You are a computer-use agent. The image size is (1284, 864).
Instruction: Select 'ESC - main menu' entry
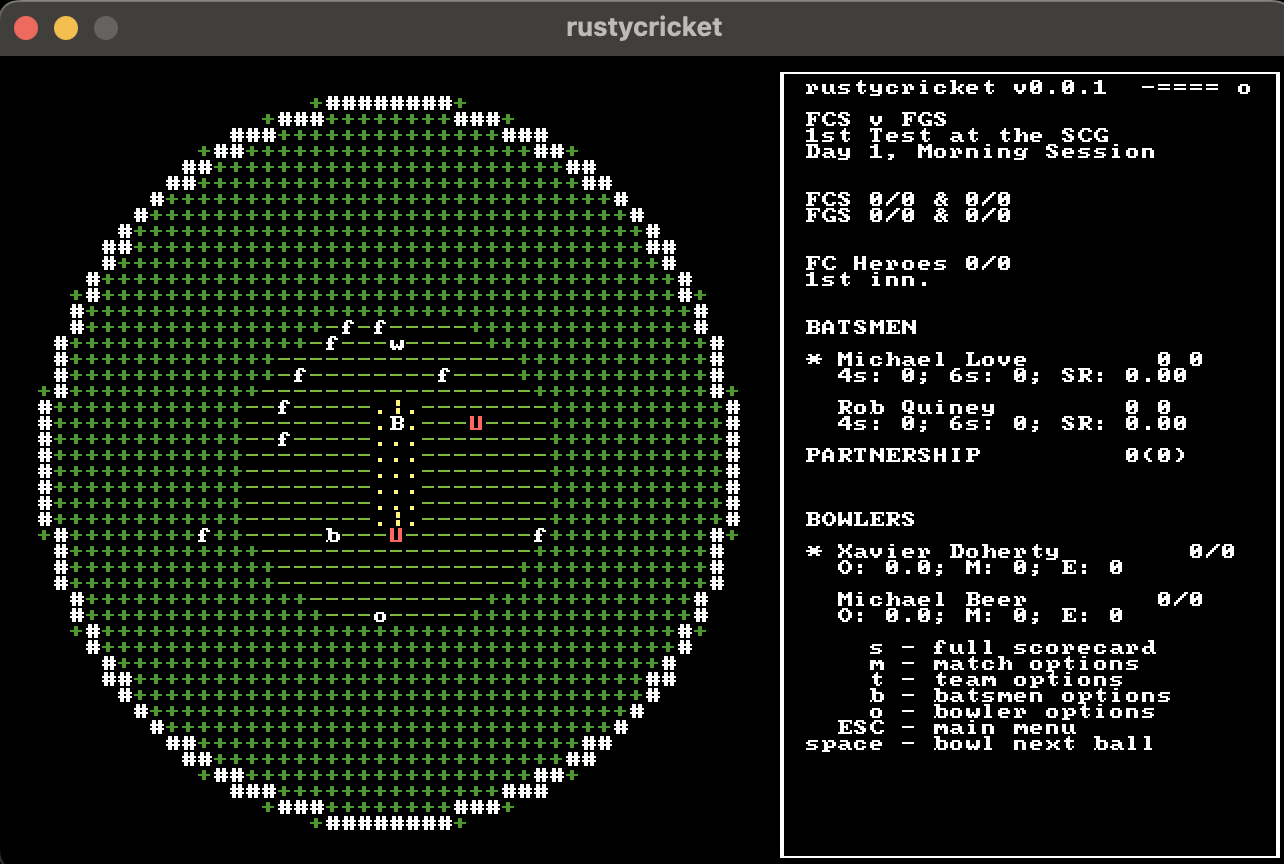pyautogui.click(x=957, y=728)
